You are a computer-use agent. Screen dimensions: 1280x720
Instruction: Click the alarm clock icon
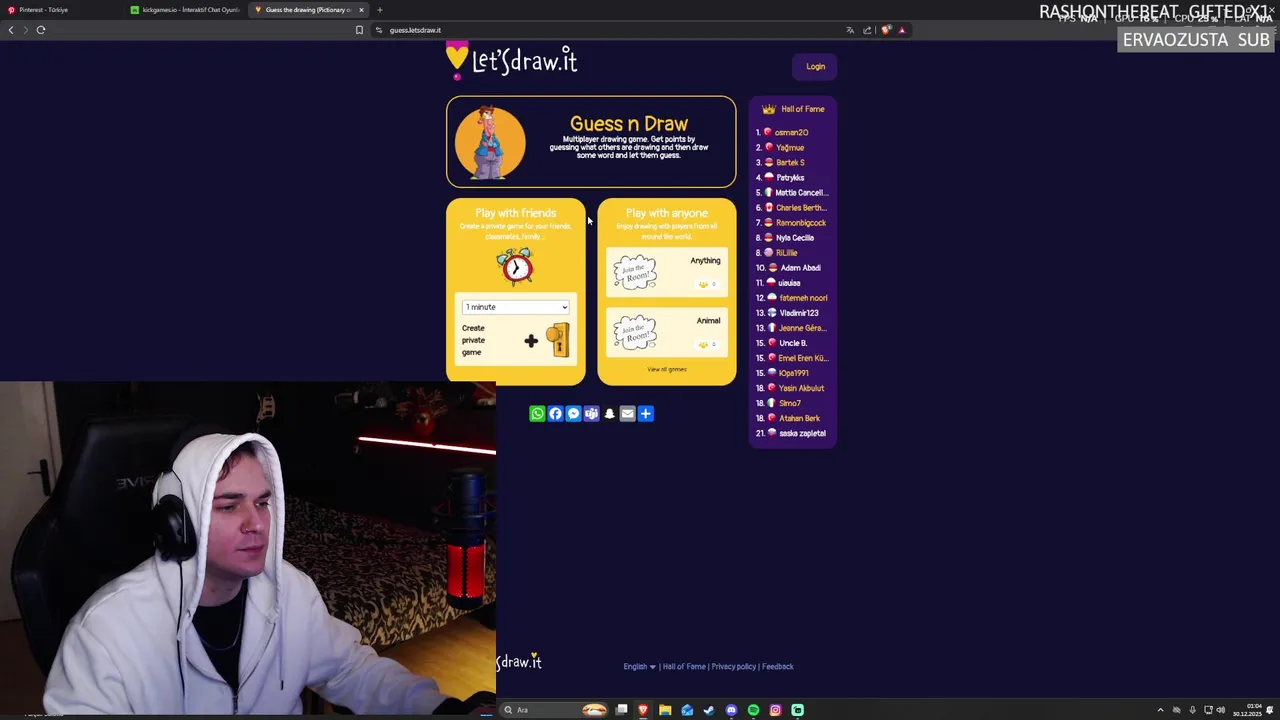(516, 266)
